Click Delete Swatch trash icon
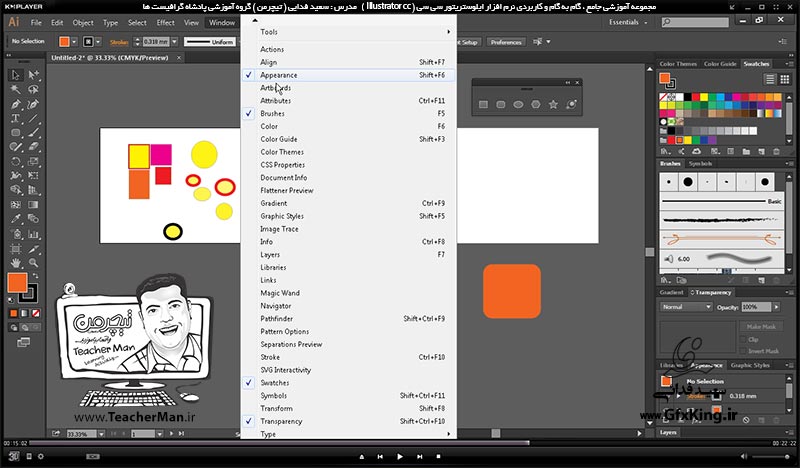Viewport: 800px width, 468px height. (x=776, y=152)
